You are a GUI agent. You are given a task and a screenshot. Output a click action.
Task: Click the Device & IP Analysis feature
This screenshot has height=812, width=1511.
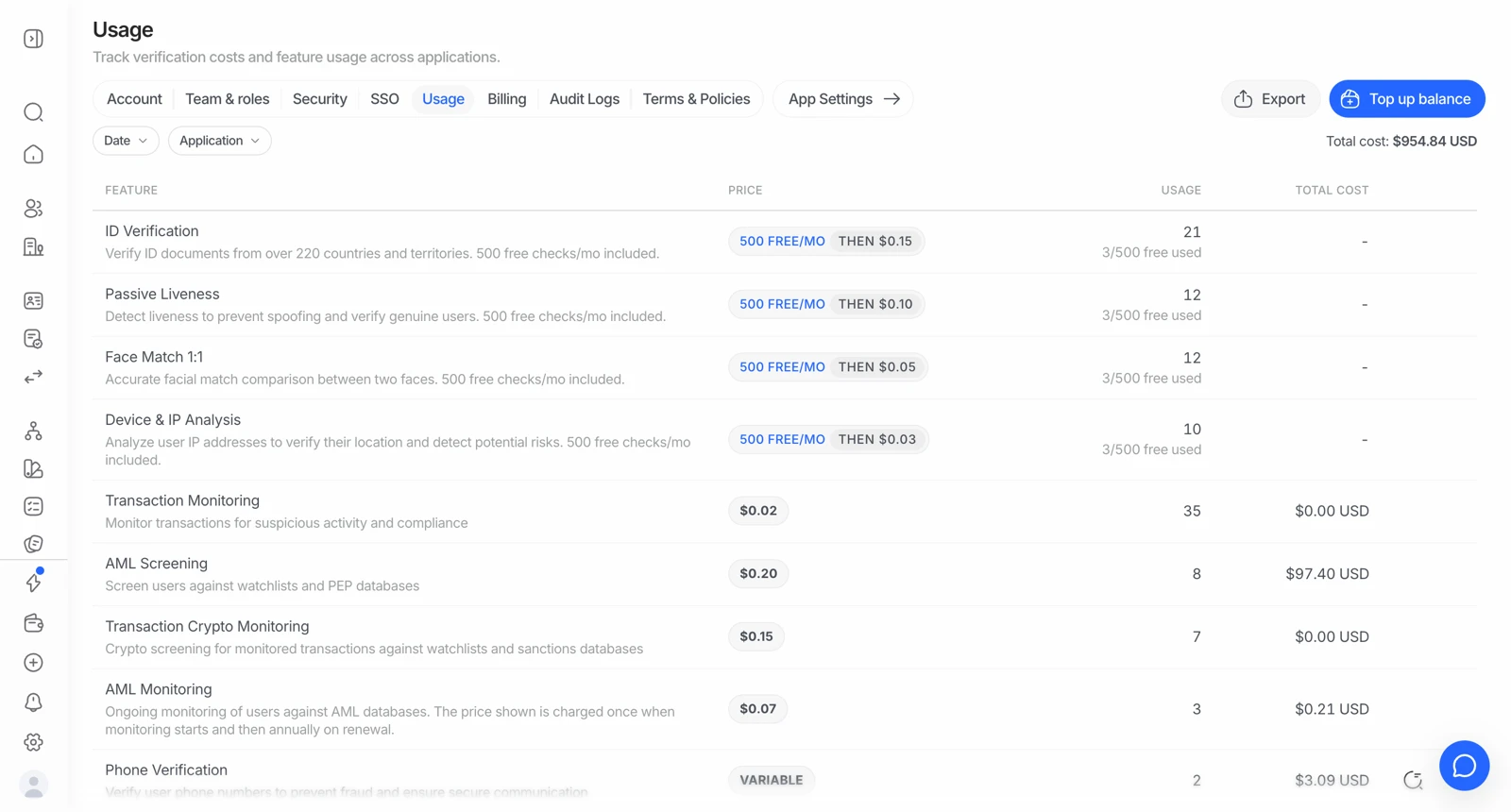click(x=173, y=420)
